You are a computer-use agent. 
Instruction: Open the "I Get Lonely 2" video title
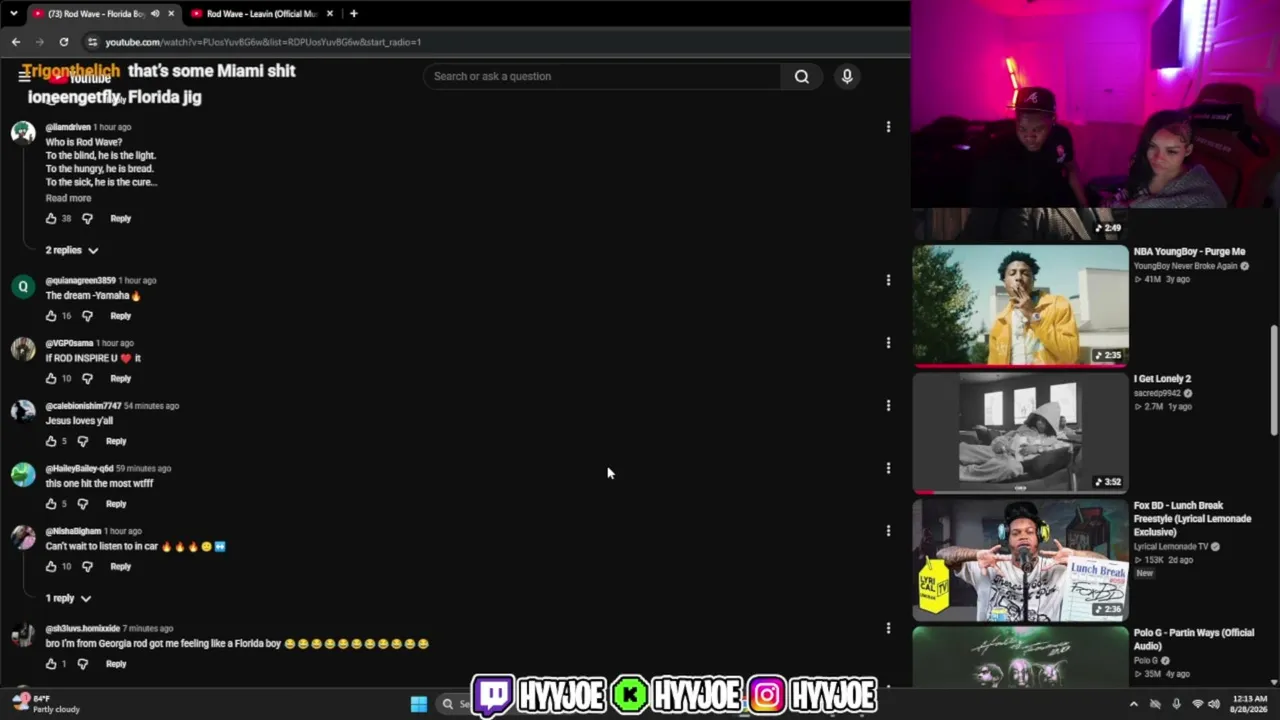pyautogui.click(x=1162, y=379)
